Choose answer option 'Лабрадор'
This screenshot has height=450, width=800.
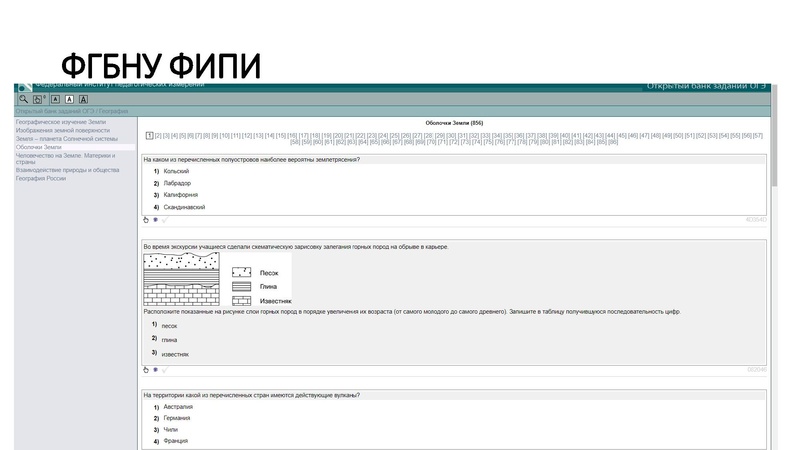[176, 183]
